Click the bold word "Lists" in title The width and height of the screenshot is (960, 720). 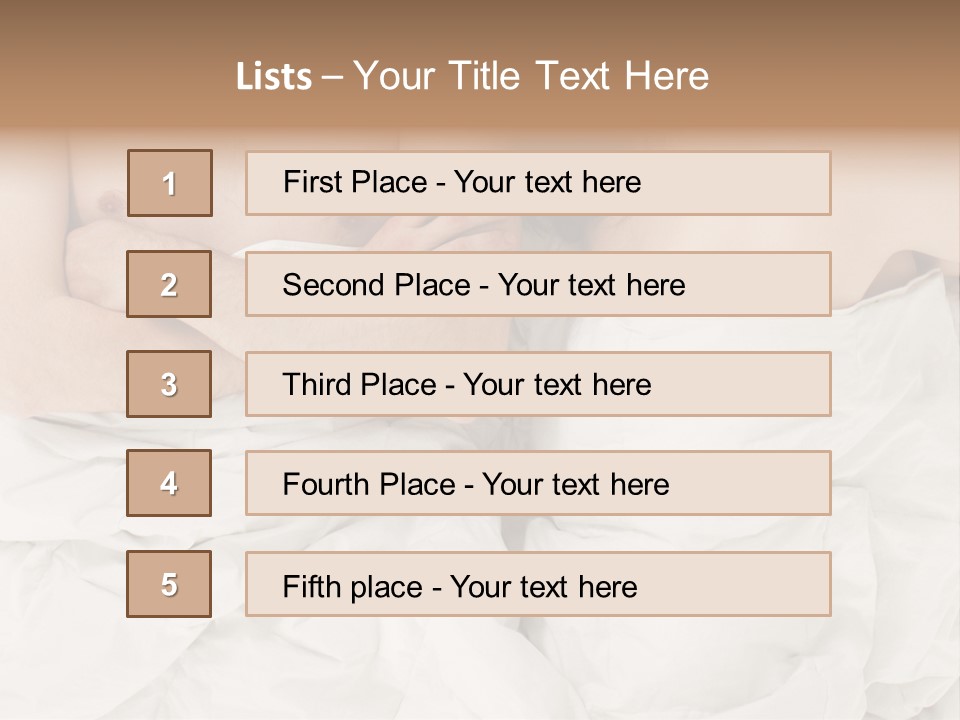pos(273,77)
